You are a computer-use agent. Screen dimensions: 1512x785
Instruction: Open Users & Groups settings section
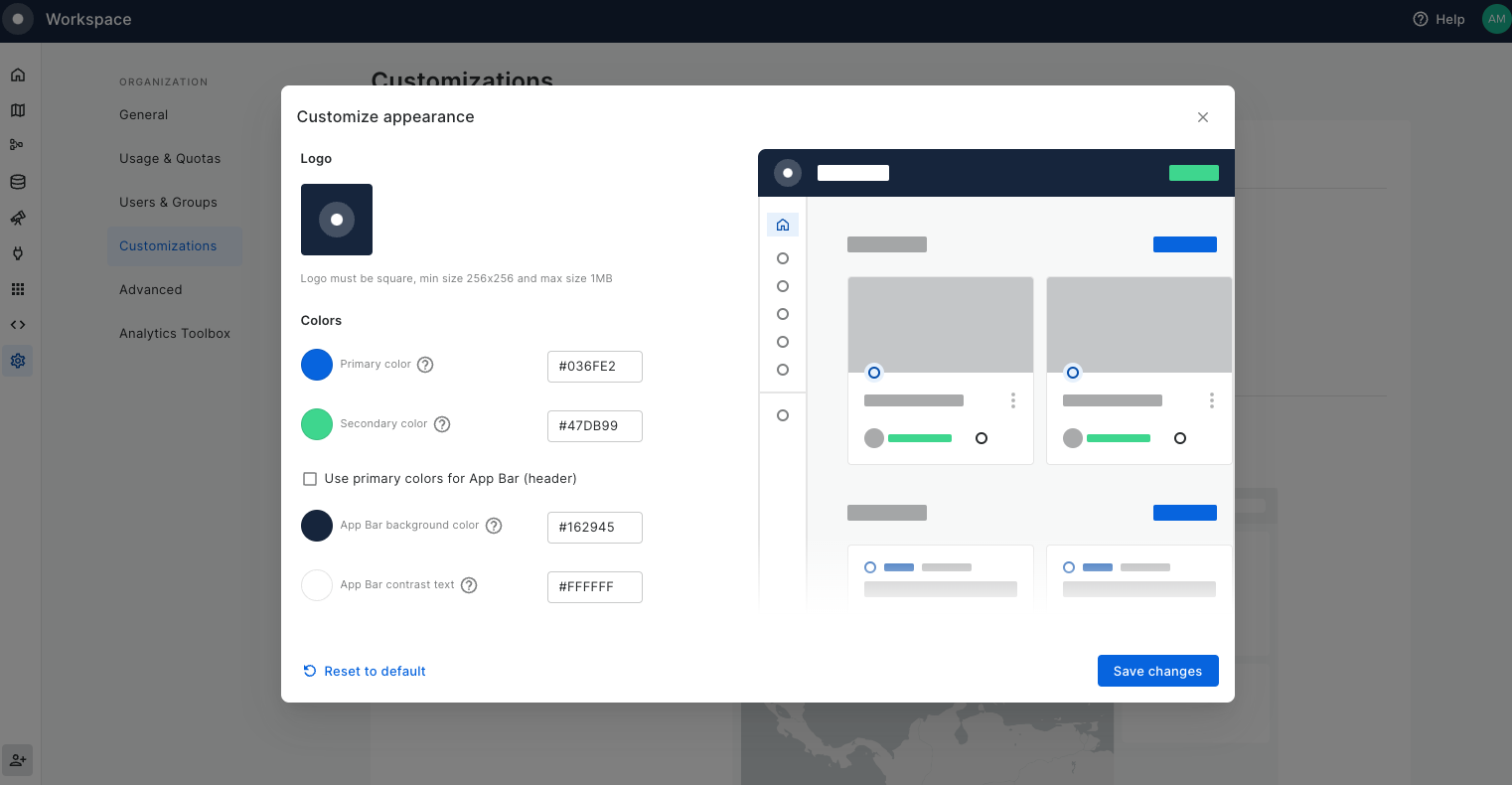[168, 203]
